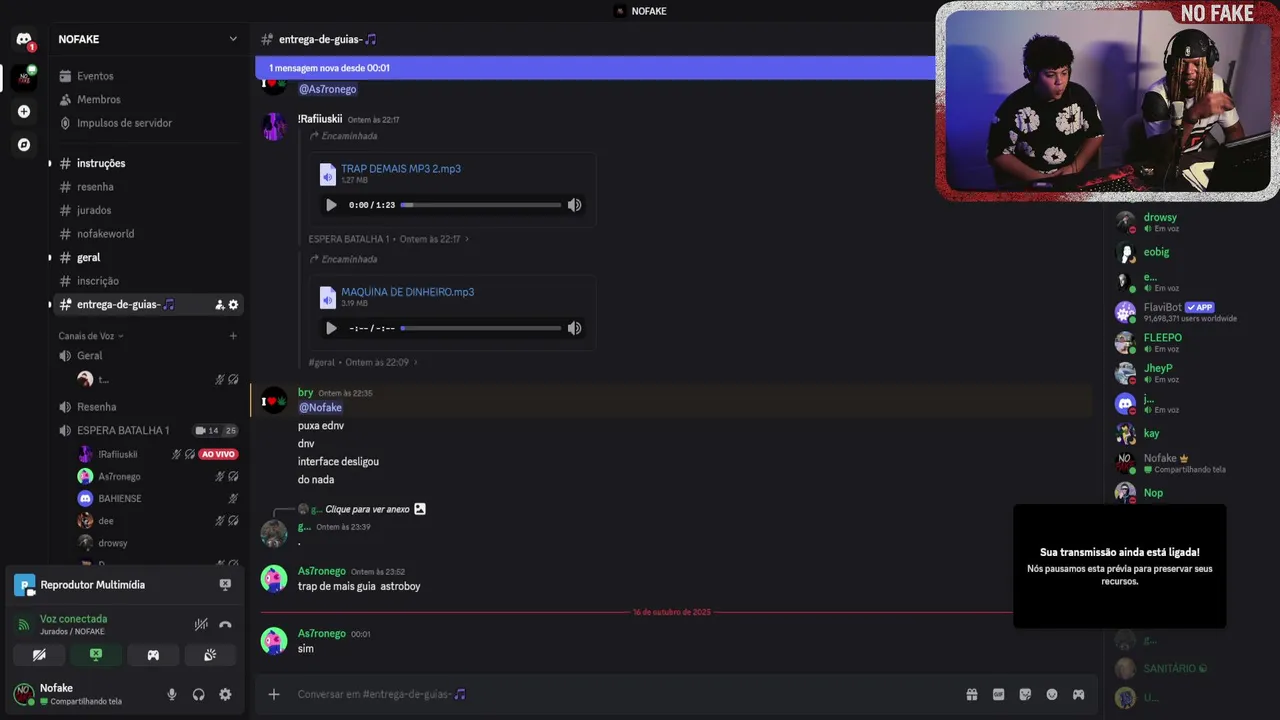Open the soundboard button
The image size is (1280, 720).
point(210,655)
